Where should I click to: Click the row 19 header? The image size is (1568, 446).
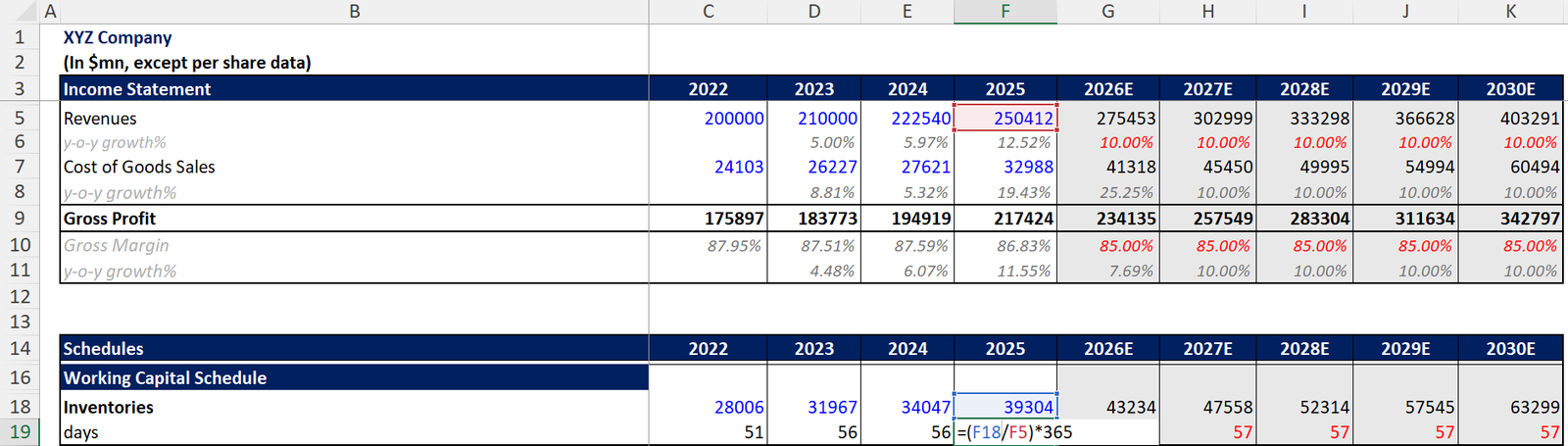(20, 432)
